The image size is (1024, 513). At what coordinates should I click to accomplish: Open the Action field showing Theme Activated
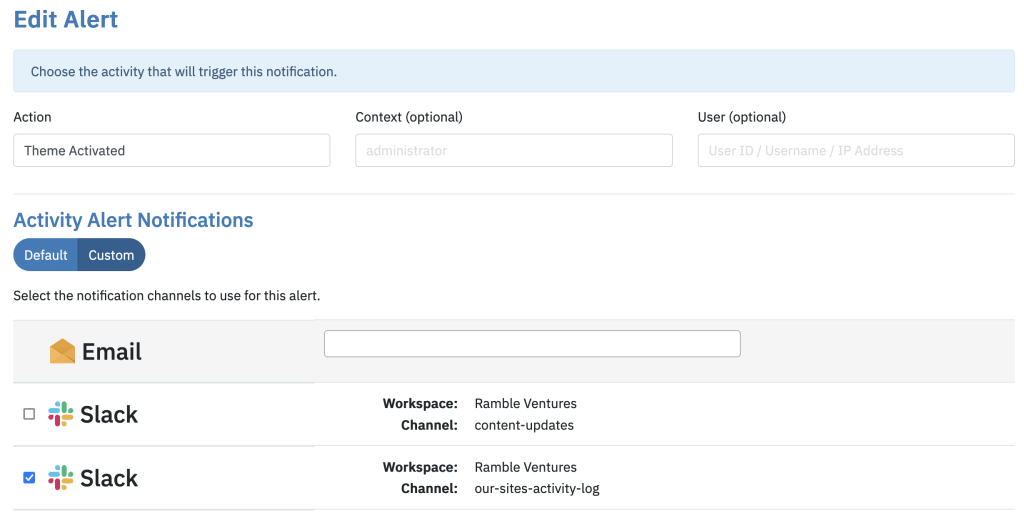coord(172,151)
